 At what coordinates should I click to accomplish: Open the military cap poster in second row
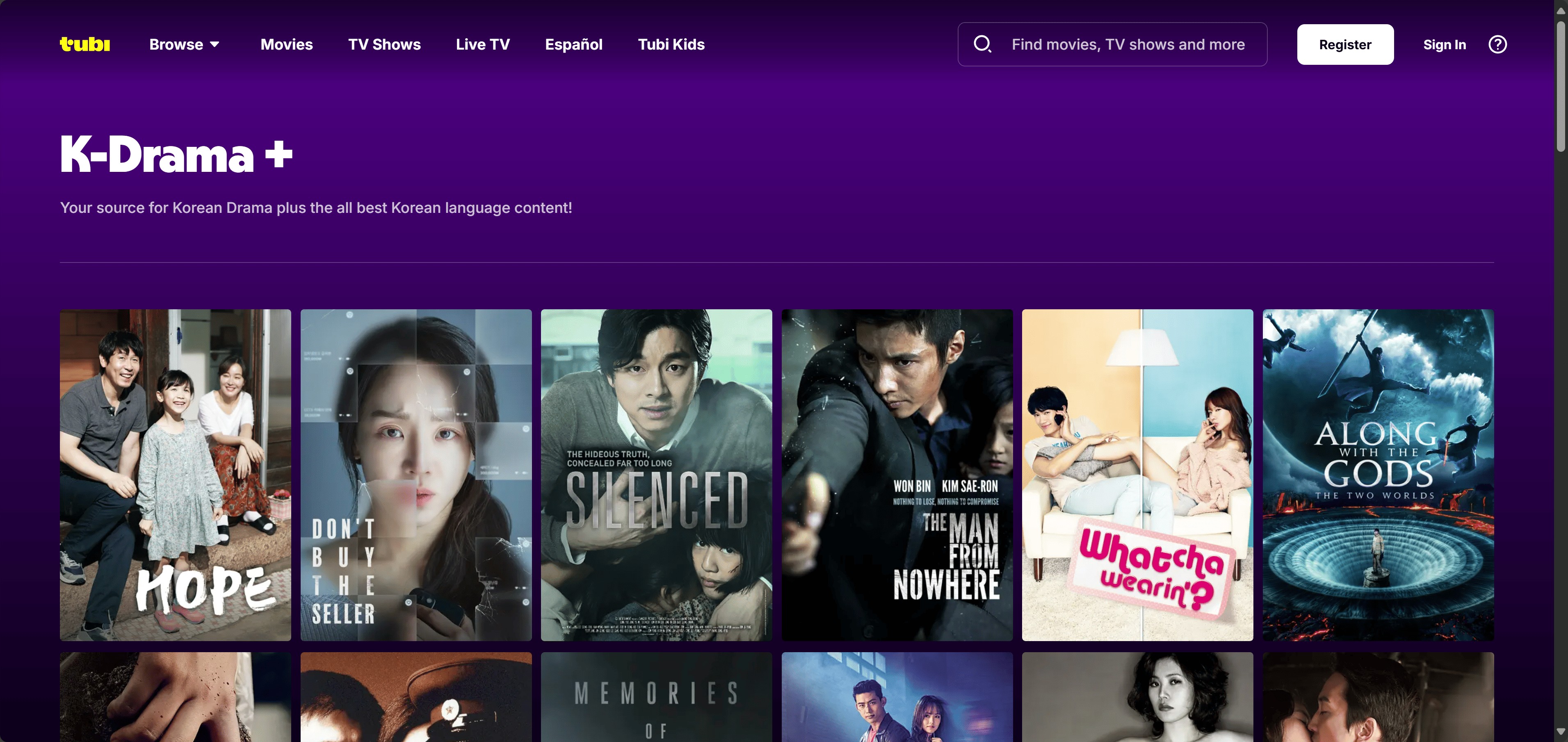point(416,697)
